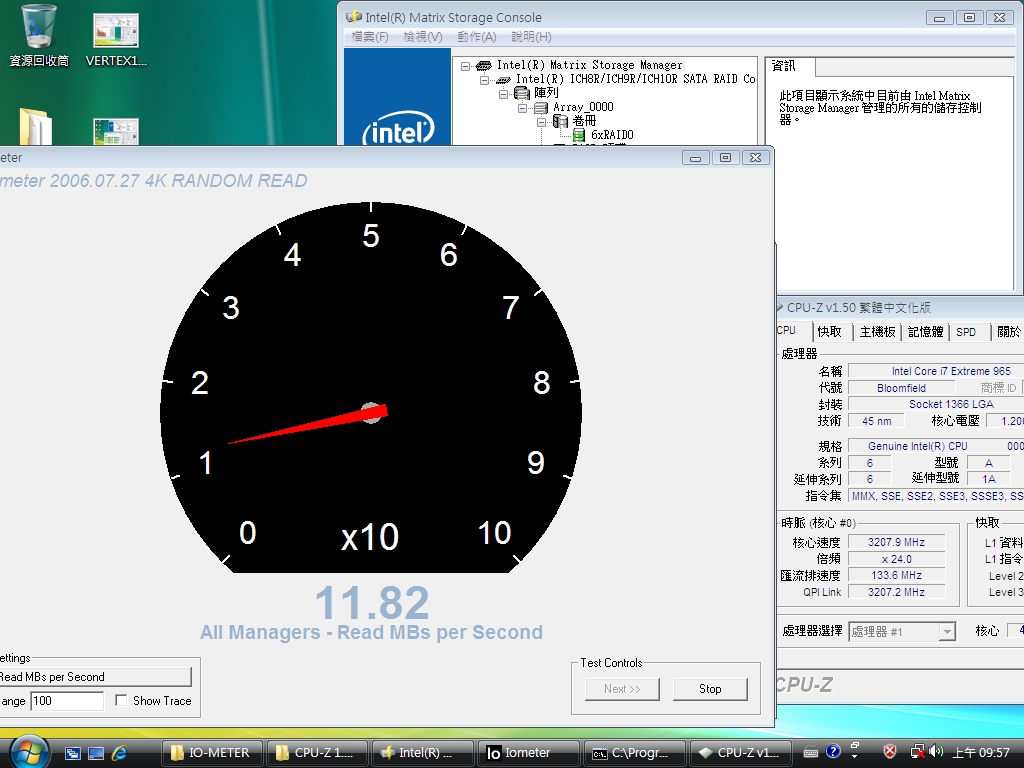Open the 動作(A) menu
1024x768 pixels.
[x=477, y=37]
